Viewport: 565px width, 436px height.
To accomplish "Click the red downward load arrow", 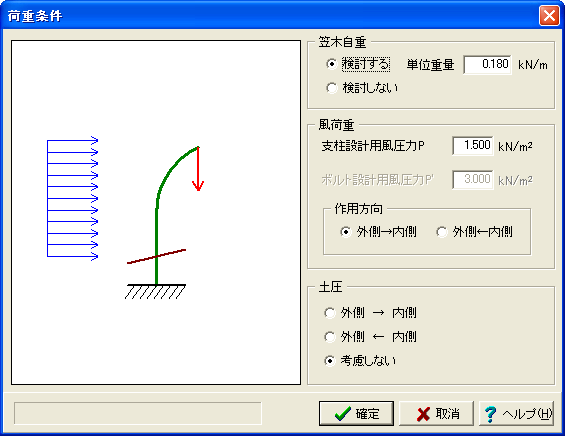I will tap(198, 169).
